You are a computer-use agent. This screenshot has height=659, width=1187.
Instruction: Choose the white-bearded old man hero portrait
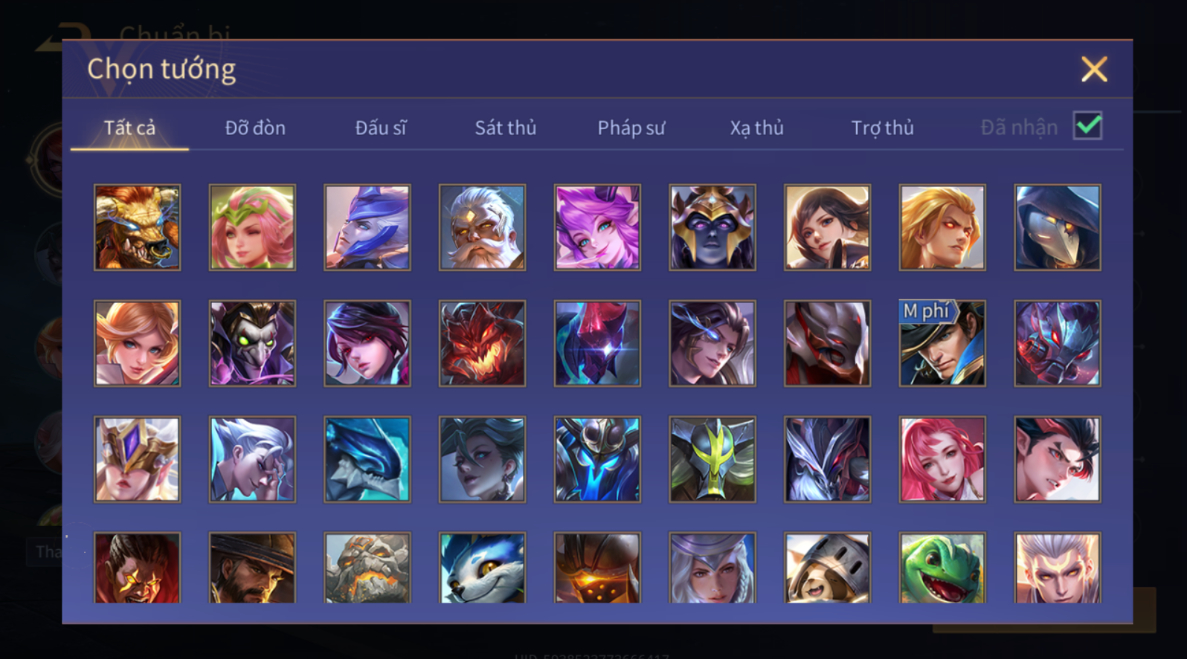point(482,227)
